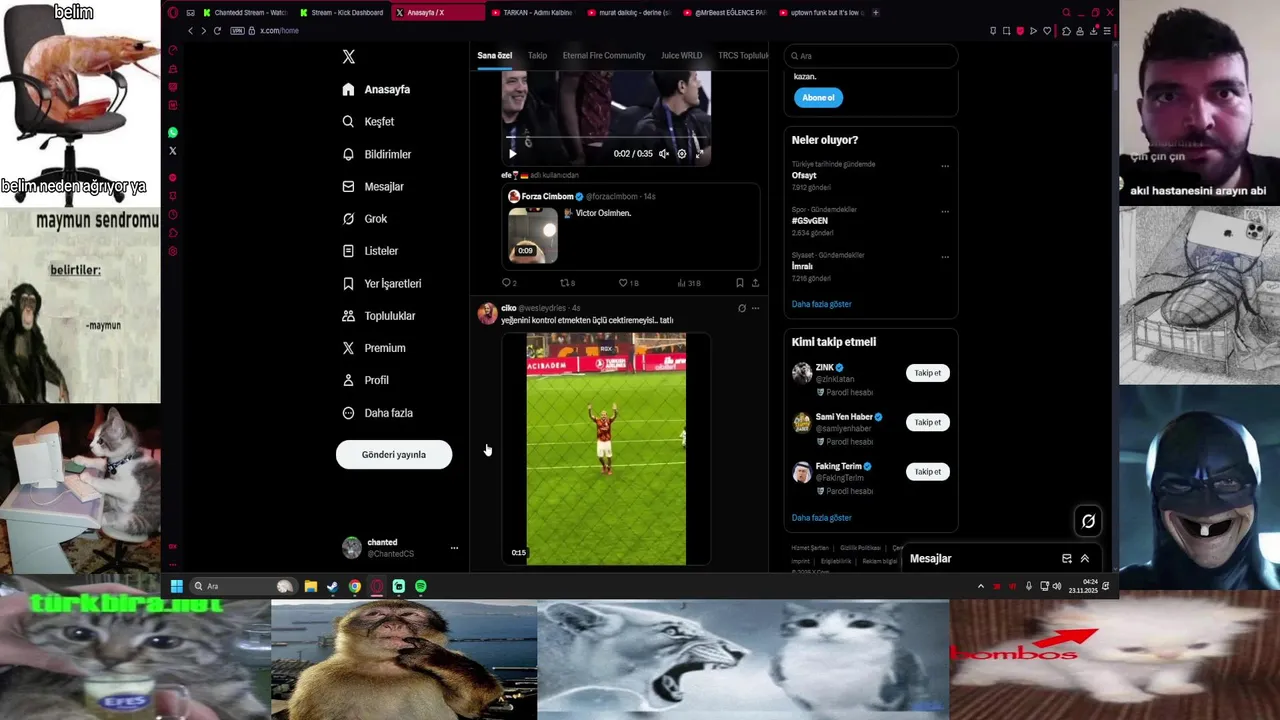Viewport: 1280px width, 720px height.
Task: Open video settings gear icon
Action: click(x=682, y=154)
